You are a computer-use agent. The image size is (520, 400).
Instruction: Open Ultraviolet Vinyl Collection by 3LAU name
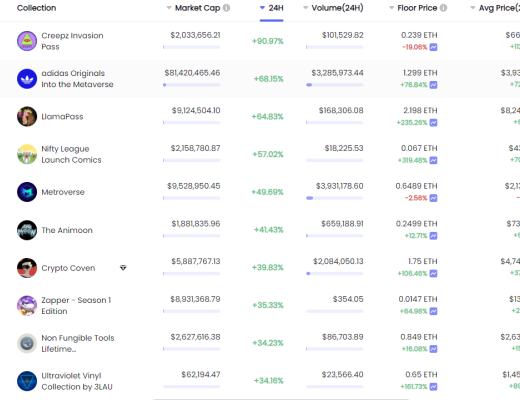click(x=77, y=381)
